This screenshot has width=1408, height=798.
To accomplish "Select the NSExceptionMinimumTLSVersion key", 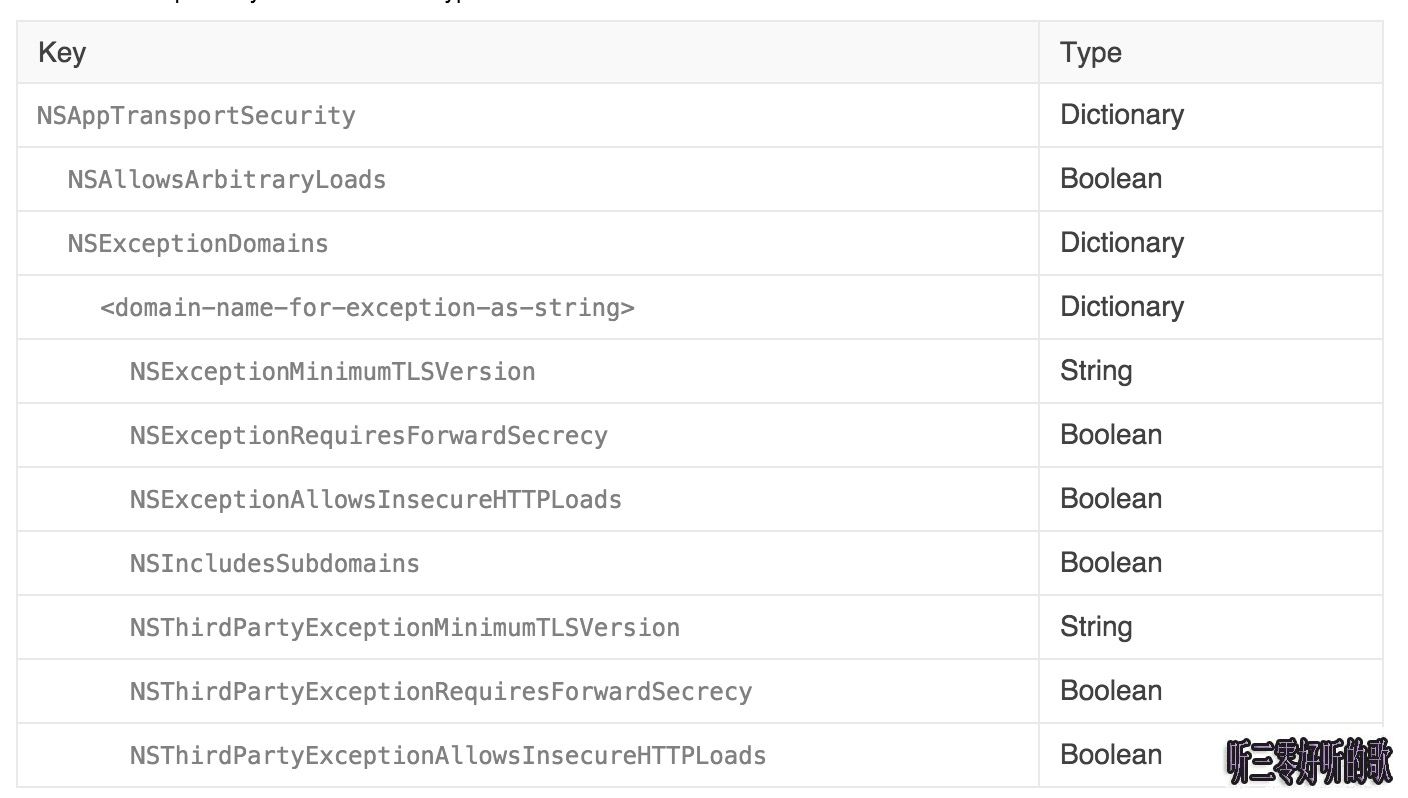I will click(x=332, y=371).
